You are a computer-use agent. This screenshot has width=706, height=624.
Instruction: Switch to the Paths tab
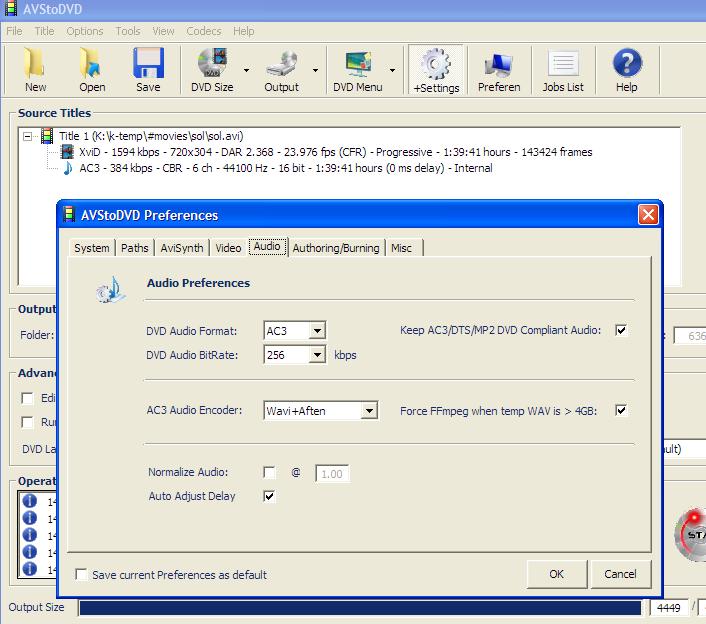(135, 248)
